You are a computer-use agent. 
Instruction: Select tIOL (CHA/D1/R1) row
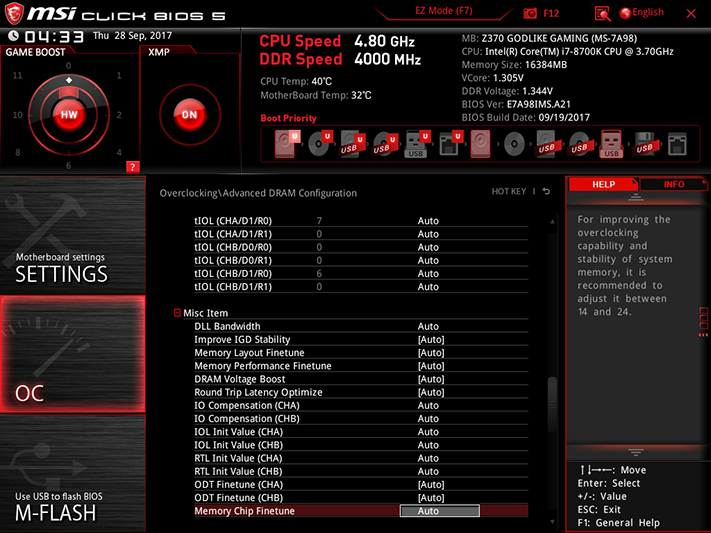pyautogui.click(x=361, y=234)
